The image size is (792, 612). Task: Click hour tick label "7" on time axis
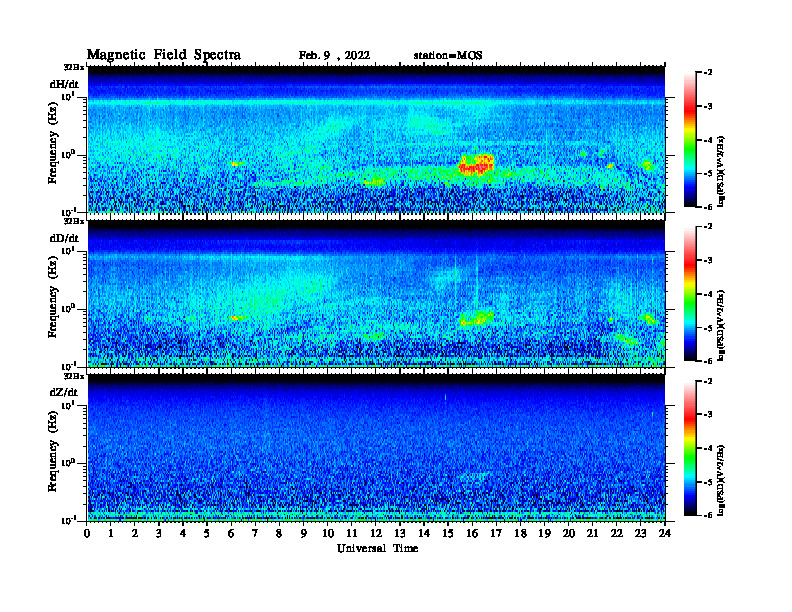(256, 534)
